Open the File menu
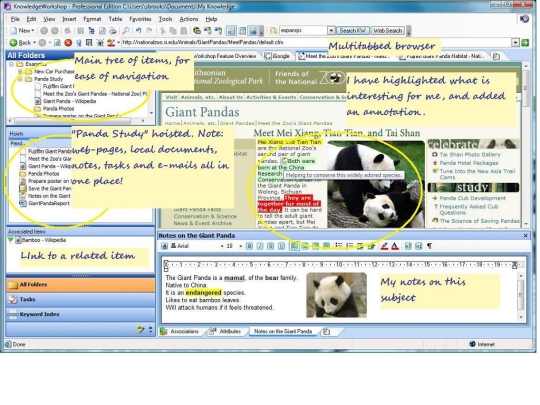This screenshot has height=405, width=540. (x=15, y=19)
